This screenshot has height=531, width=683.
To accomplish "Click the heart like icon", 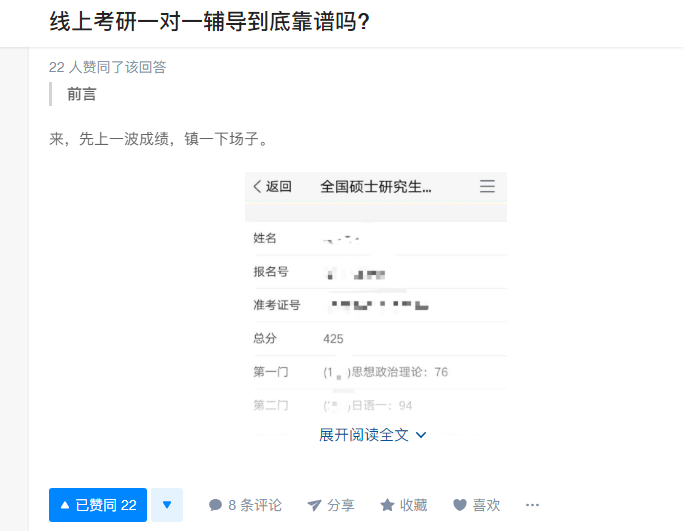I will (460, 505).
